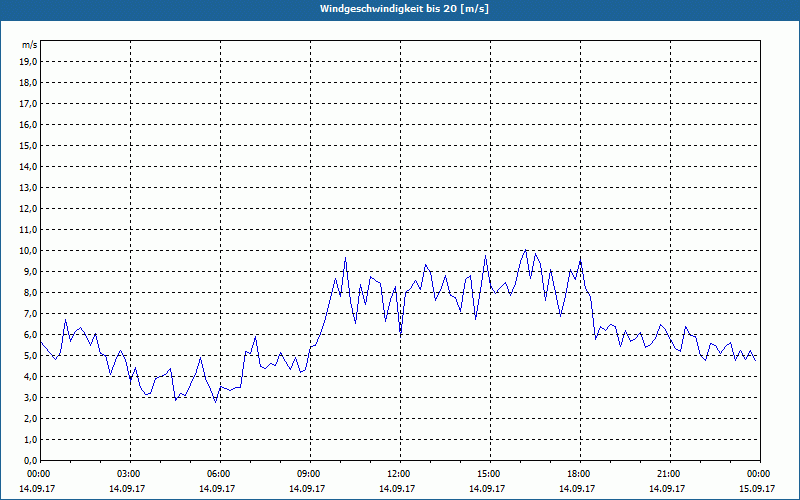The height and width of the screenshot is (500, 800).
Task: Select the 15,0 y-axis label
Action: [x=28, y=145]
